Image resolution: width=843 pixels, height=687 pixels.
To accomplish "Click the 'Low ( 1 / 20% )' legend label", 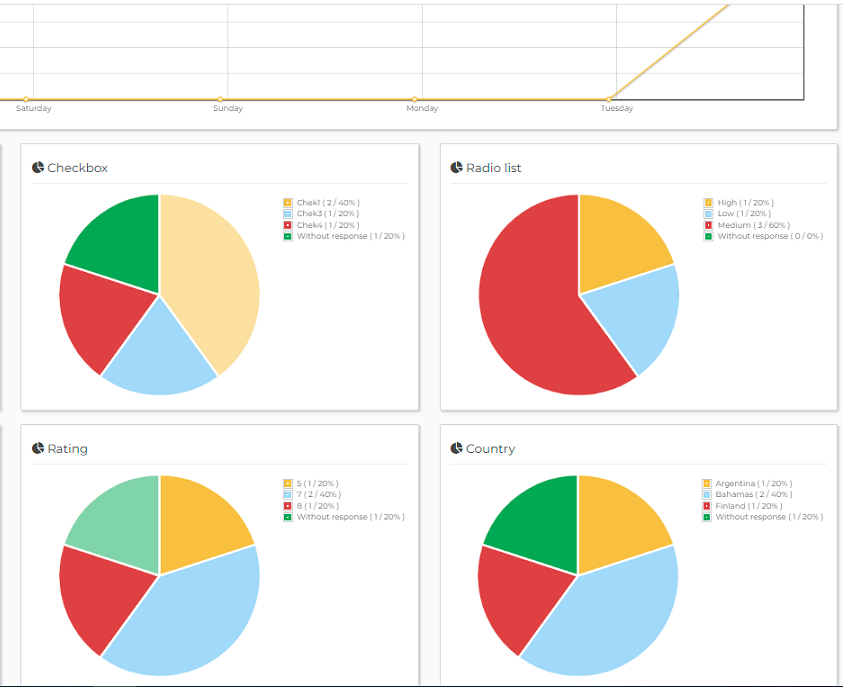I will (744, 213).
